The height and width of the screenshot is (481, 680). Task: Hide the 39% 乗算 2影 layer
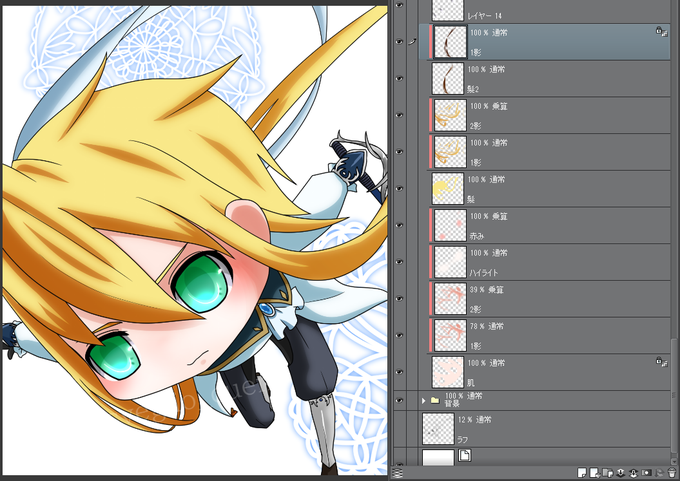coord(399,299)
